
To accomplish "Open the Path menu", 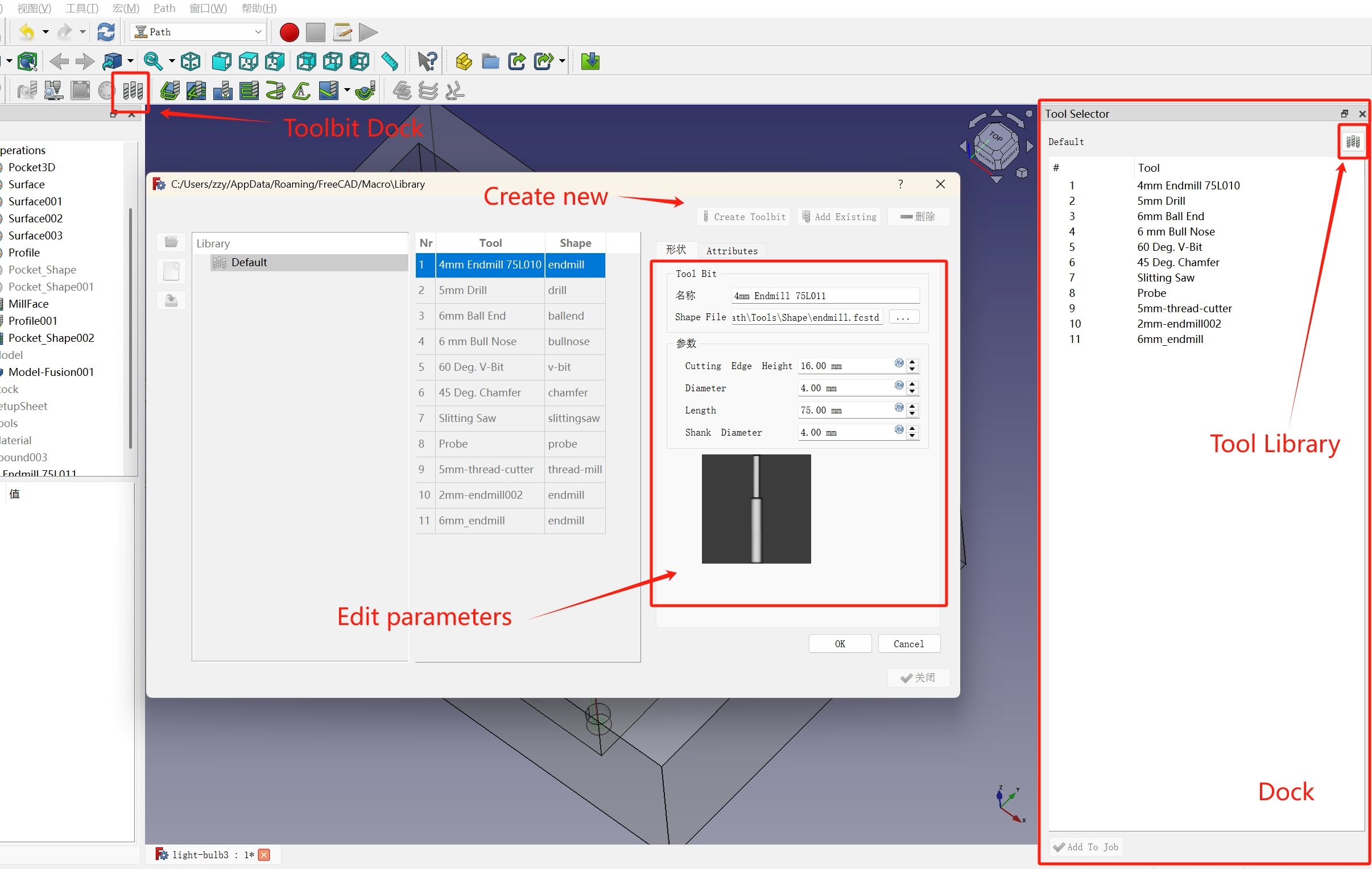I will click(x=164, y=8).
